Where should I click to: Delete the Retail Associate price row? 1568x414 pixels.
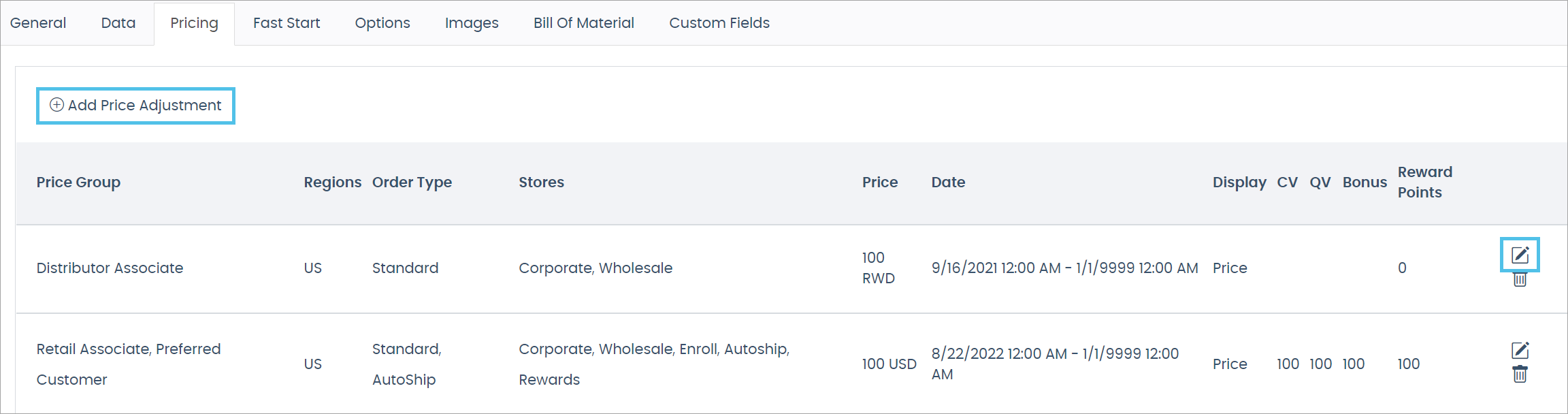(1520, 374)
